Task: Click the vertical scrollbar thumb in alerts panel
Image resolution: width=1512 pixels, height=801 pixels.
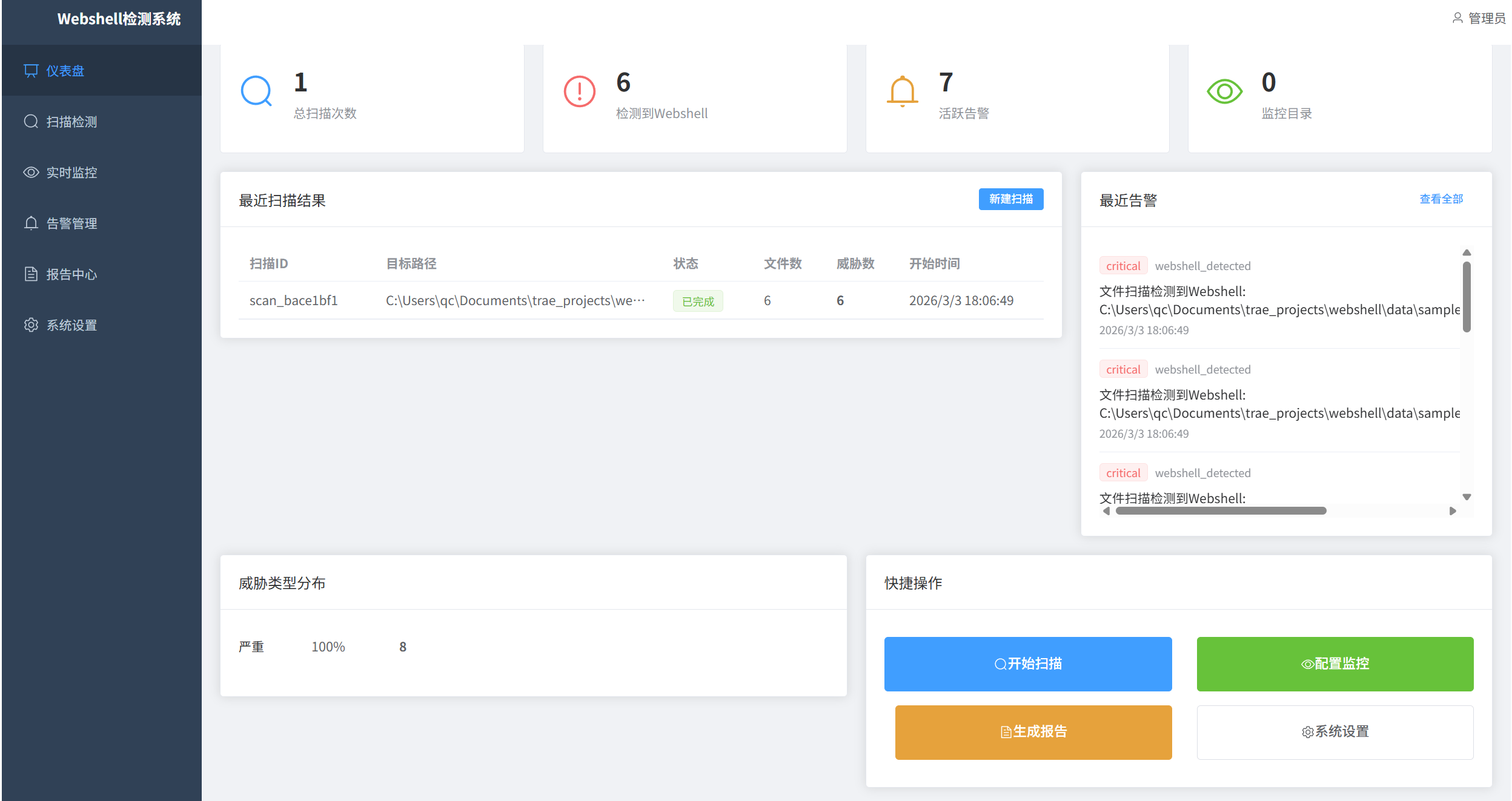Action: point(1467,297)
